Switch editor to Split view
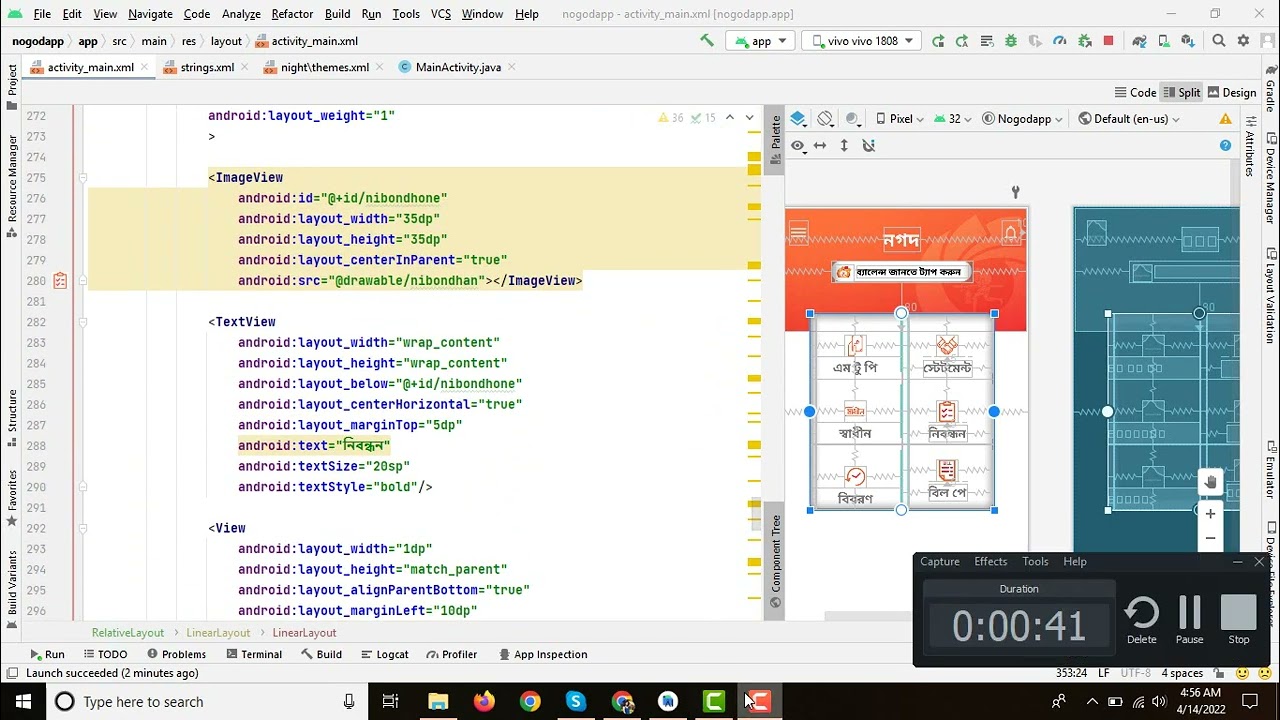Screen dimensions: 1280x720 (1181, 92)
